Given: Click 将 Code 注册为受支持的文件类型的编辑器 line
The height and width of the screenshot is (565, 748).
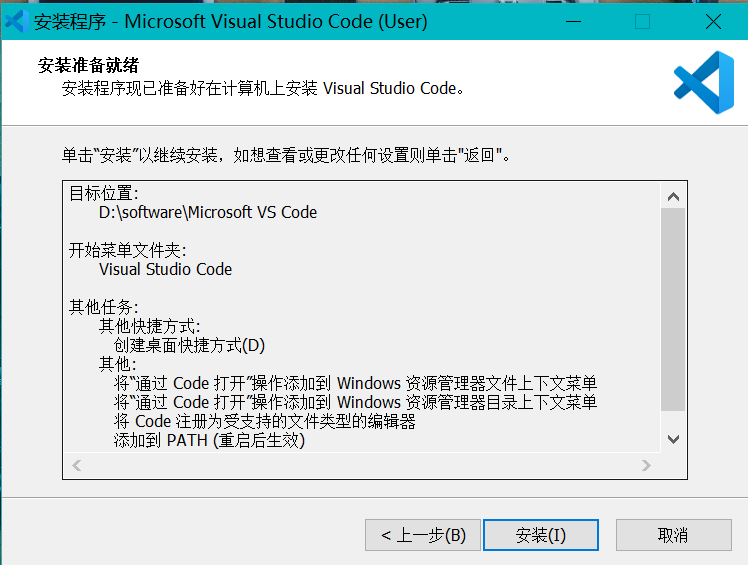Looking at the screenshot, I should (265, 421).
